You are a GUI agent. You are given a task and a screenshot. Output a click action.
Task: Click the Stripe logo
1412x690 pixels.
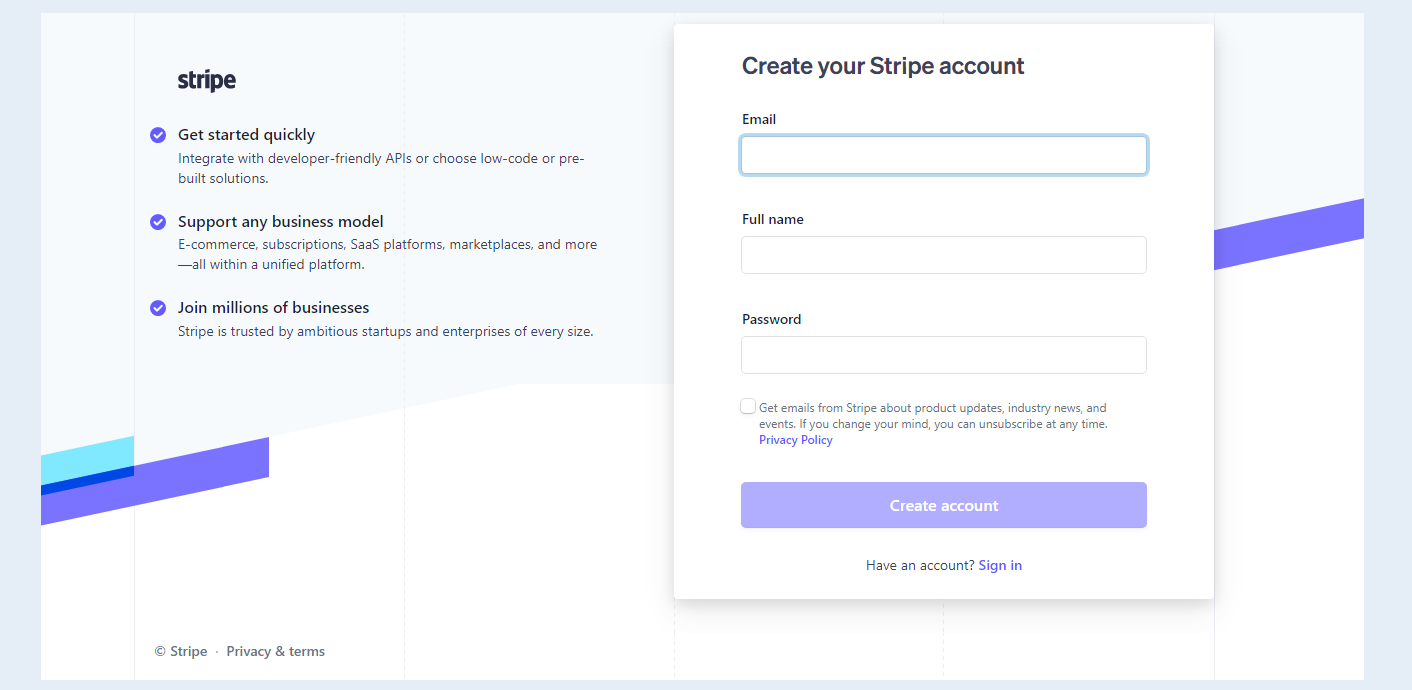click(x=207, y=81)
